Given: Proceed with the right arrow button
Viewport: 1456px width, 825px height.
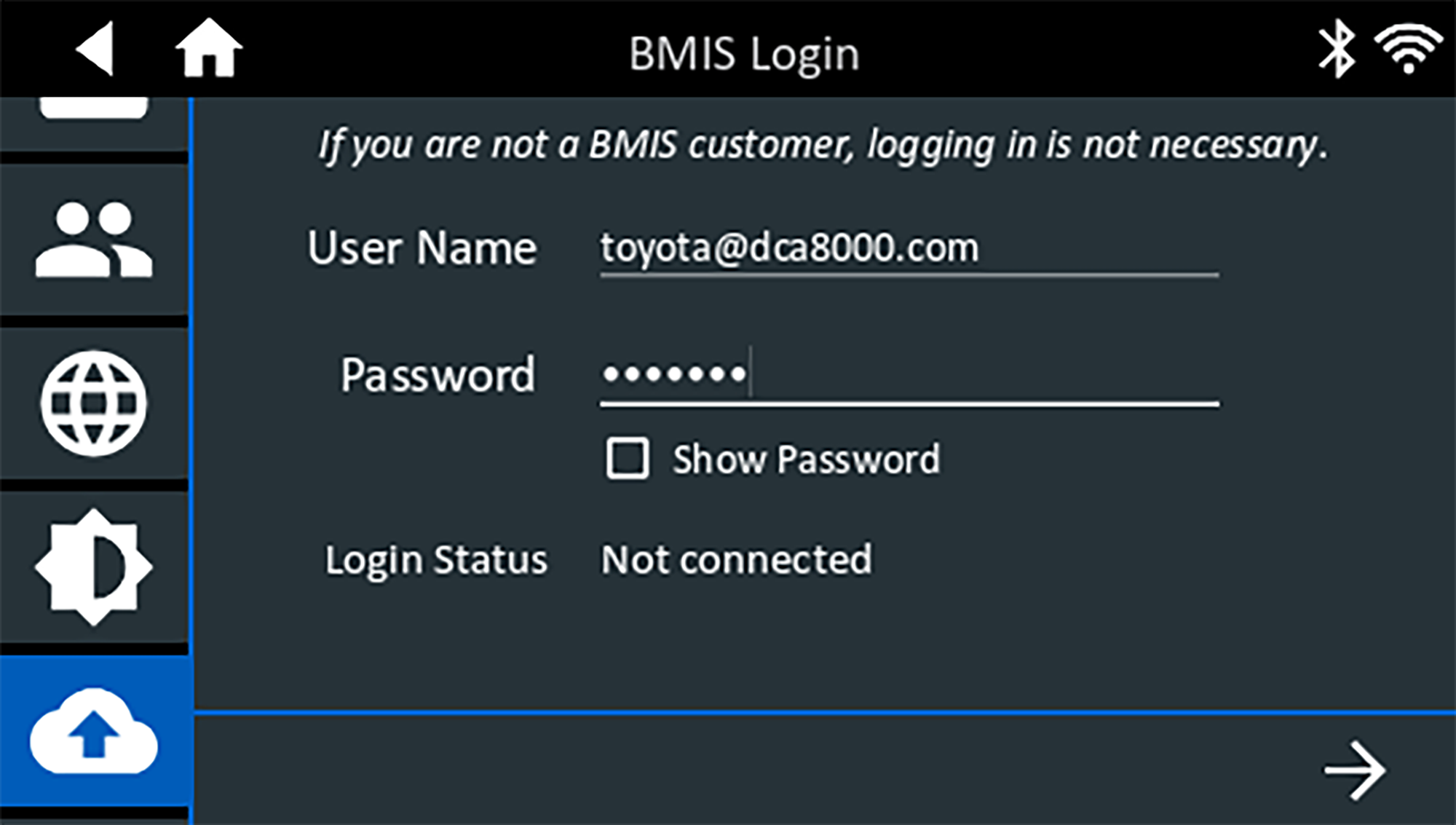Looking at the screenshot, I should click(1354, 770).
